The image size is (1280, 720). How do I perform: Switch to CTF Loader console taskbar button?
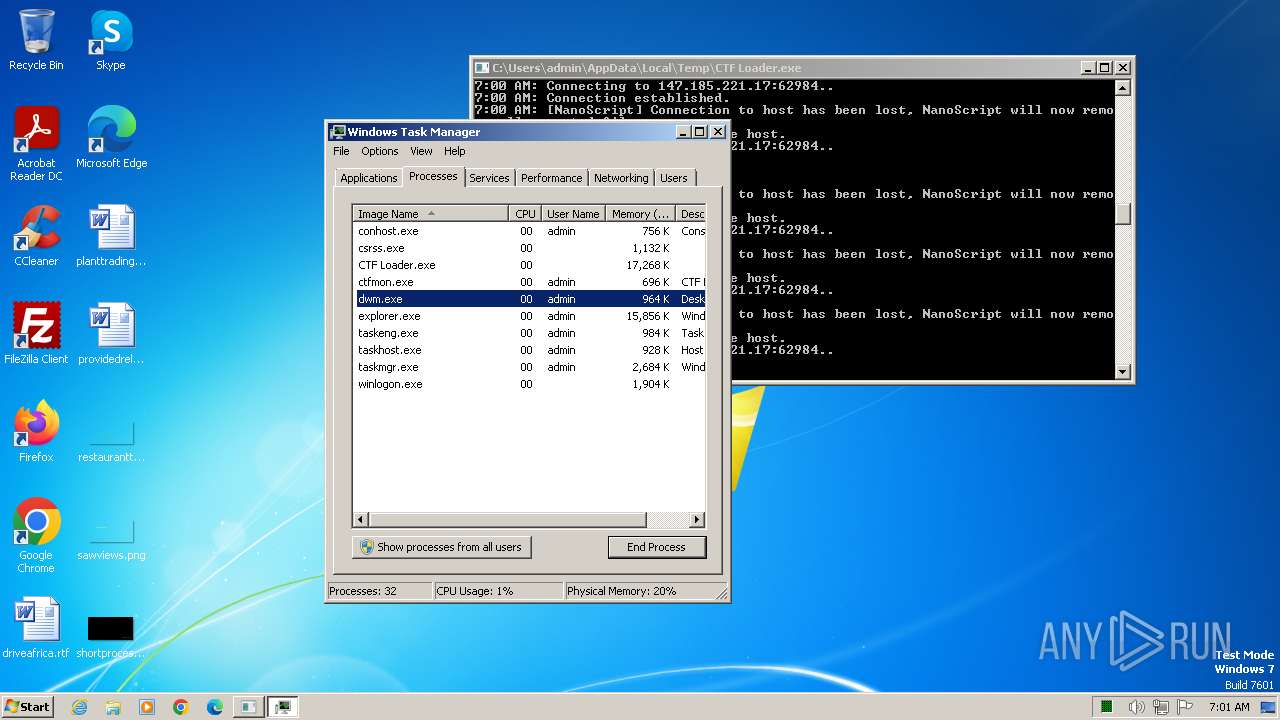(248, 707)
